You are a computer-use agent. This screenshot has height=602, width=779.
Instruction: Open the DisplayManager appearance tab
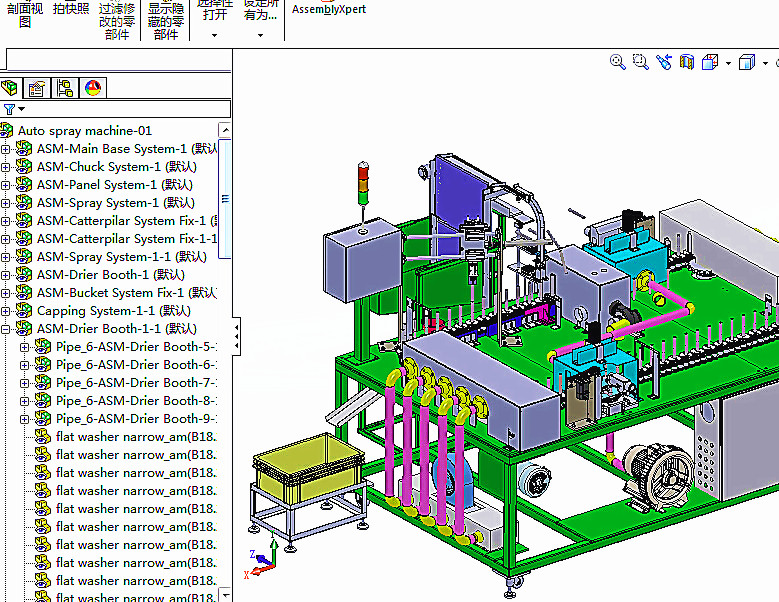click(93, 88)
